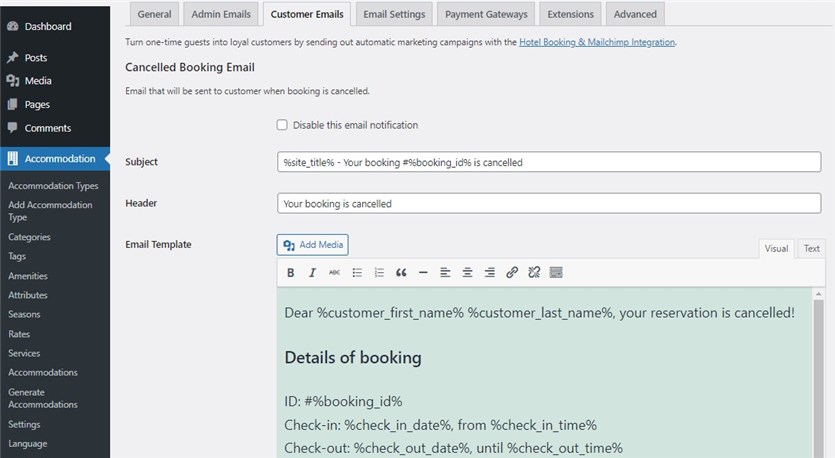Go to Tags submenu
This screenshot has width=835, height=458.
tap(17, 256)
